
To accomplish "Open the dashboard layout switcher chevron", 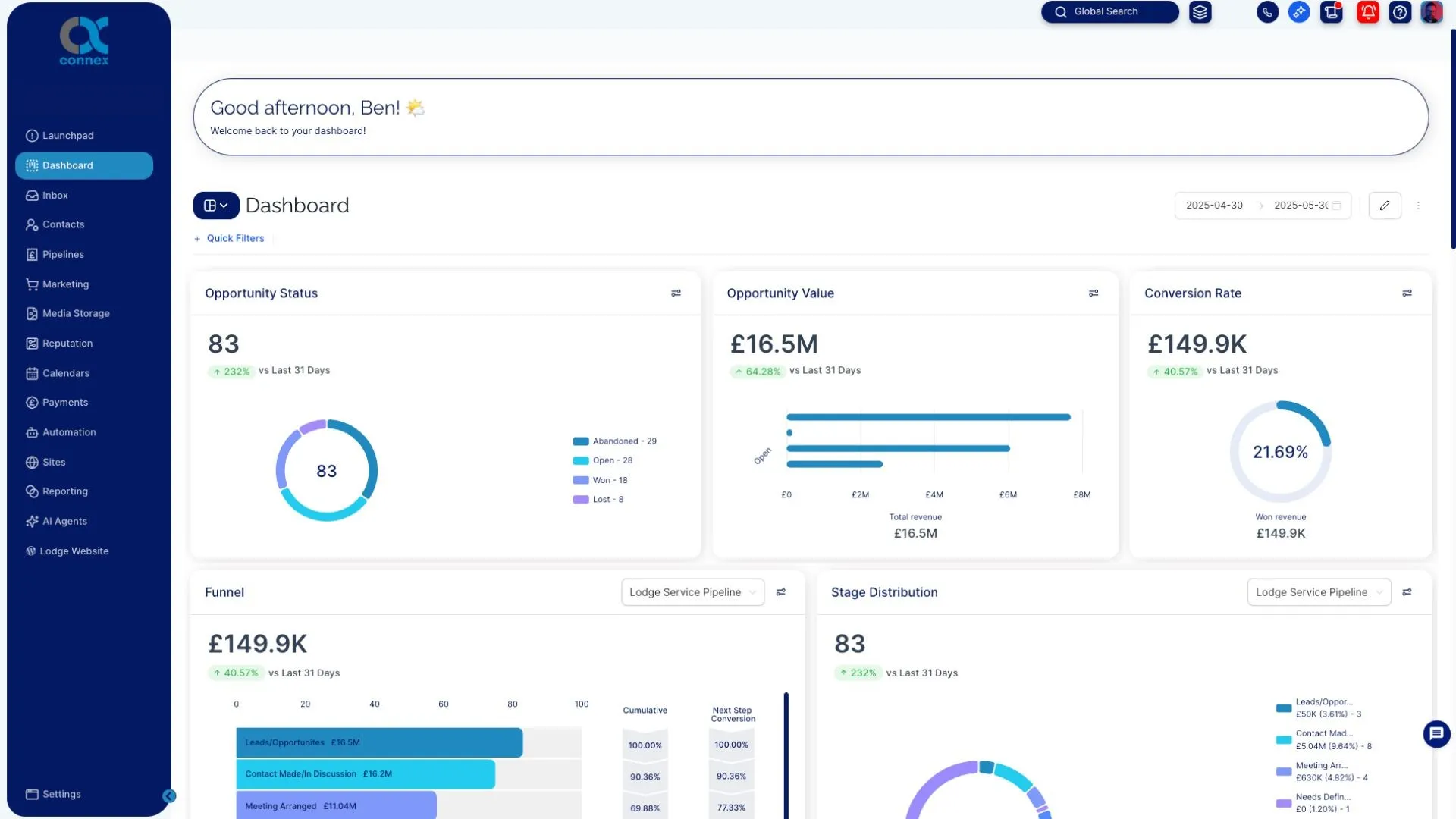I will coord(224,205).
